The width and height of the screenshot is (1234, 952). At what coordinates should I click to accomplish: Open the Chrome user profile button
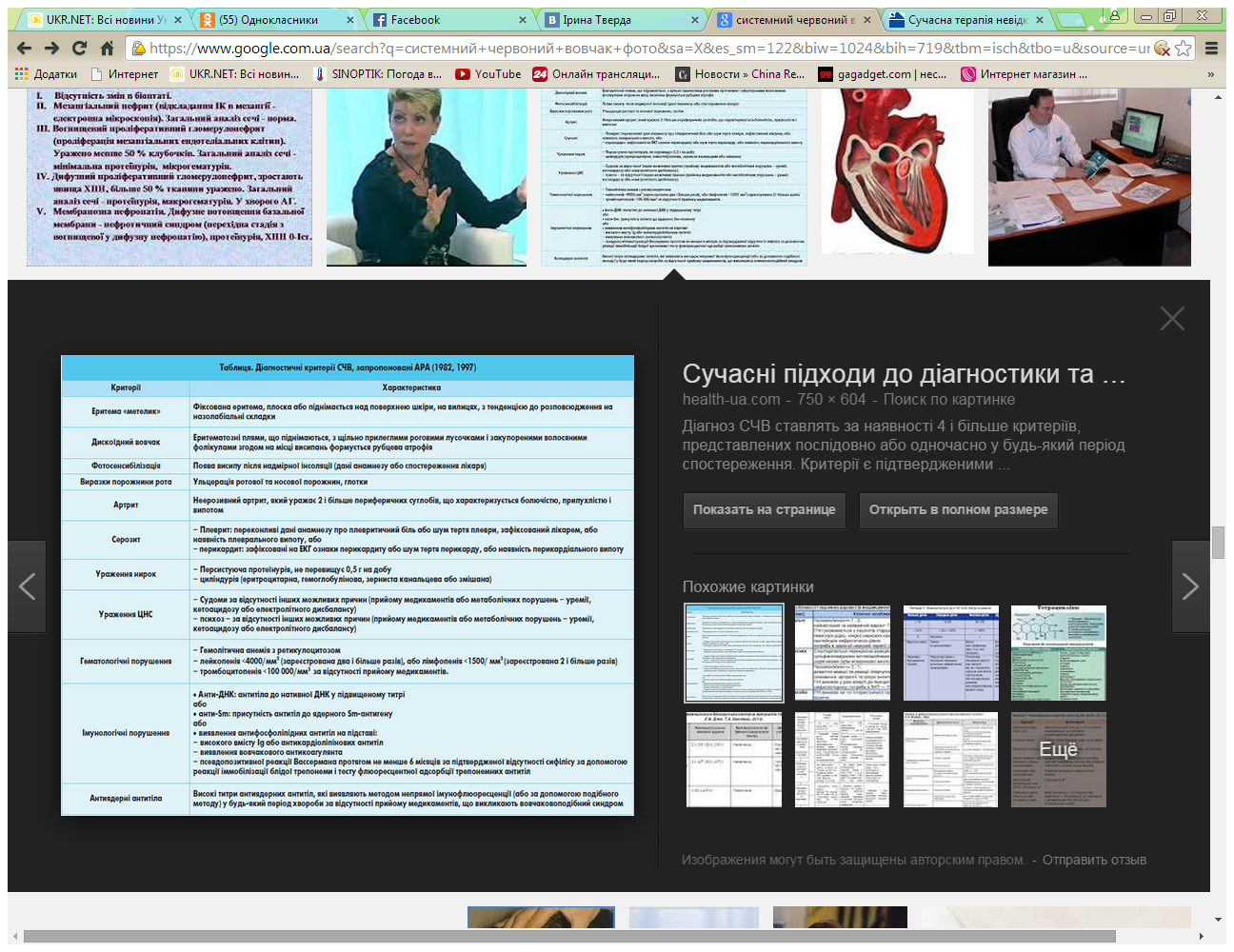(x=1114, y=15)
